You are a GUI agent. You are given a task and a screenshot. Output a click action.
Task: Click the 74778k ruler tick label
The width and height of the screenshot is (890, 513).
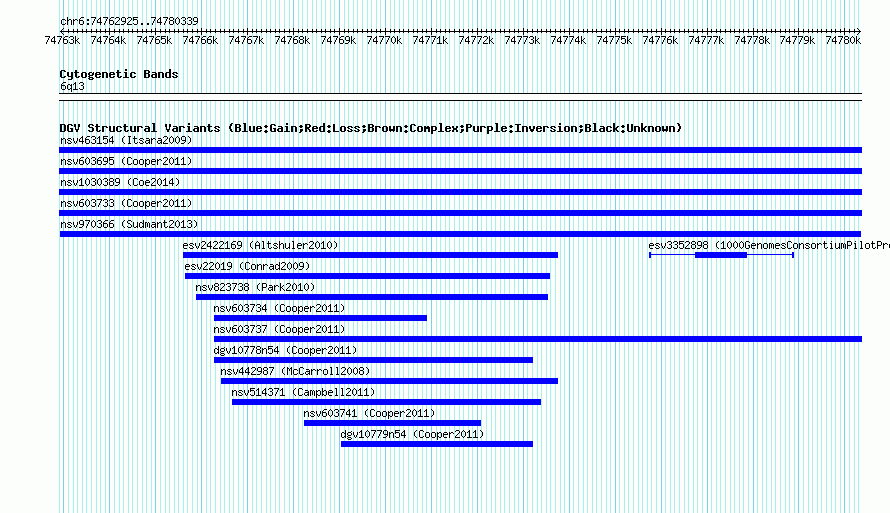click(x=752, y=40)
